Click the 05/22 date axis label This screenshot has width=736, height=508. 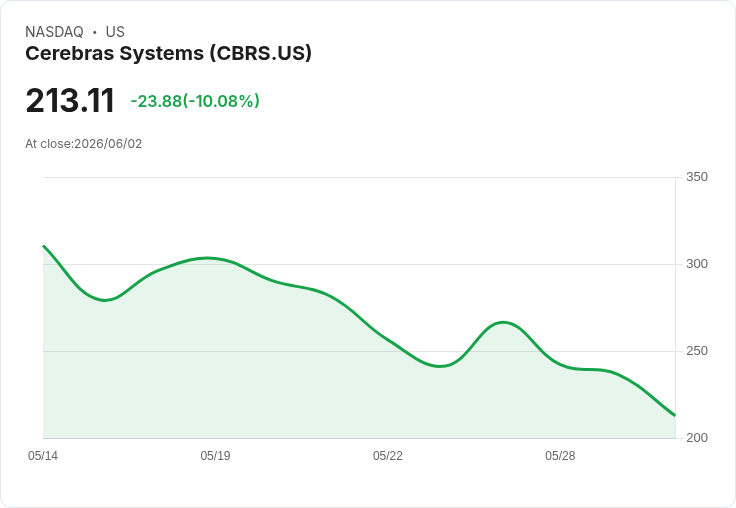388,455
